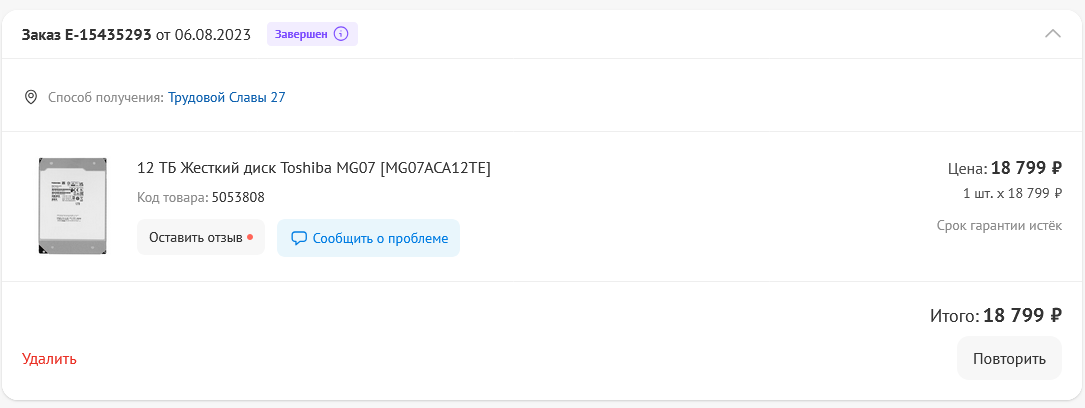Delete the order via Удалить
The height and width of the screenshot is (408, 1085).
[x=49, y=359]
